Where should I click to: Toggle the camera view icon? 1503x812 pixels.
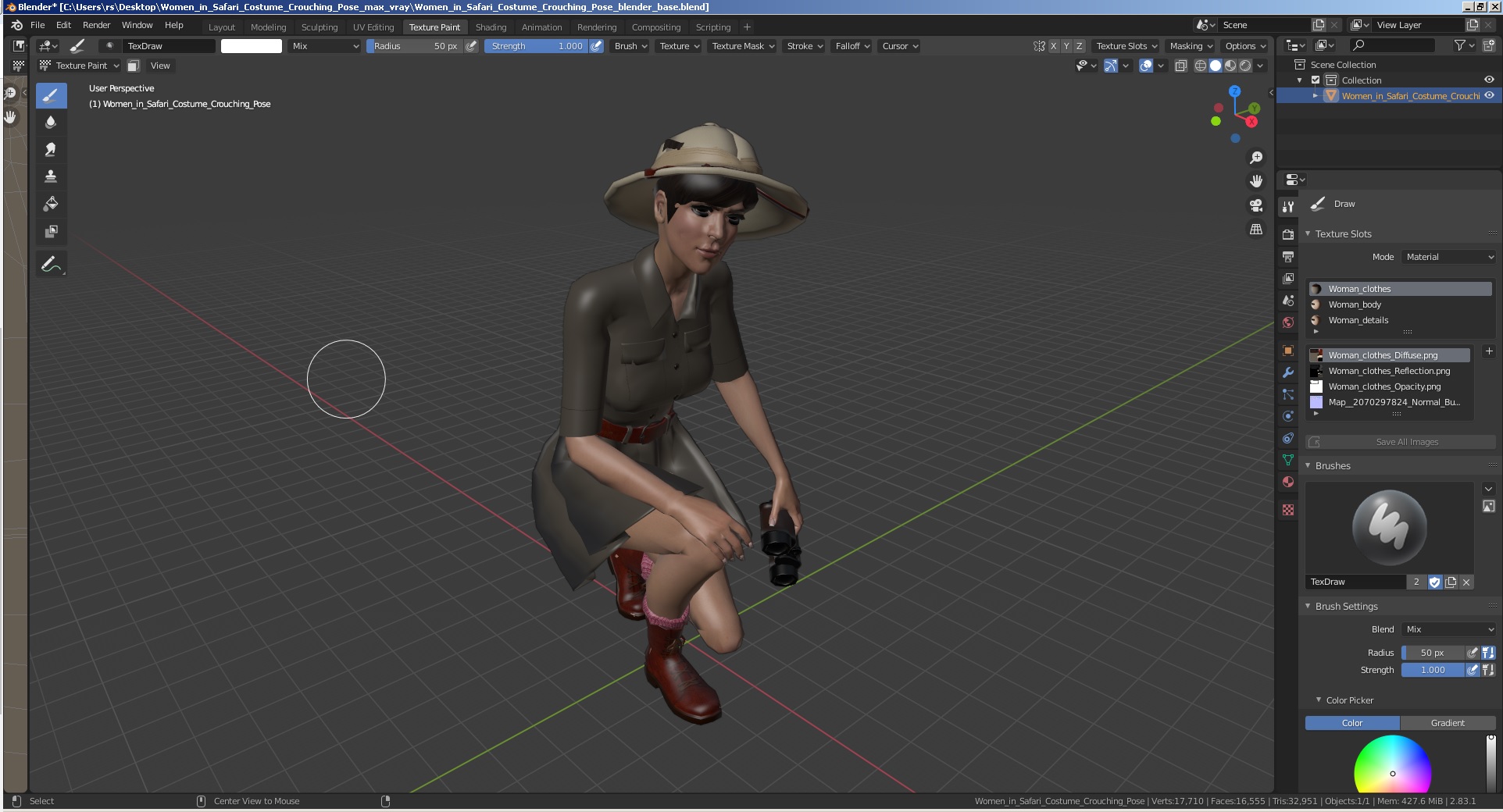[1256, 205]
